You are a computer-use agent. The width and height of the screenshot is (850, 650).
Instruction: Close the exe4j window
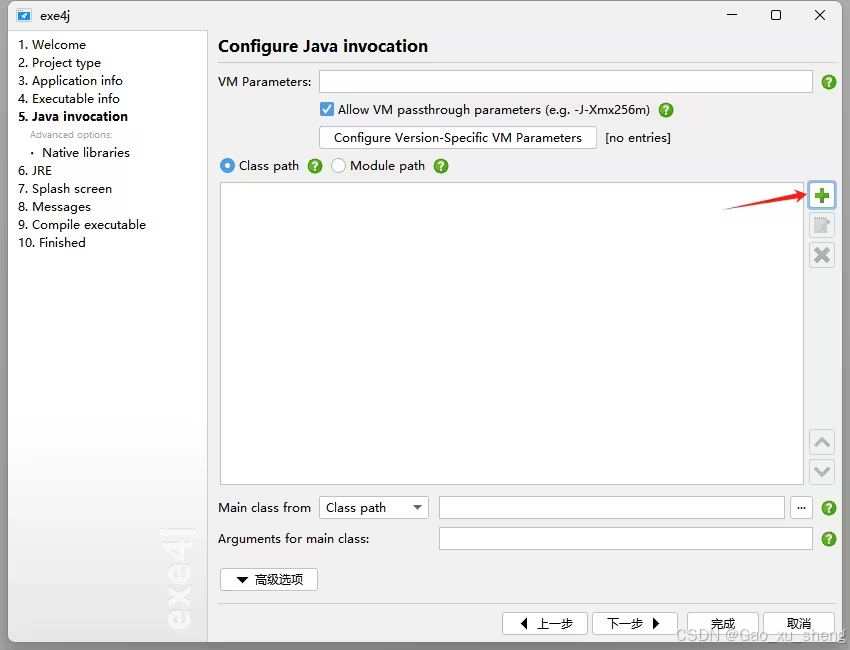(820, 15)
